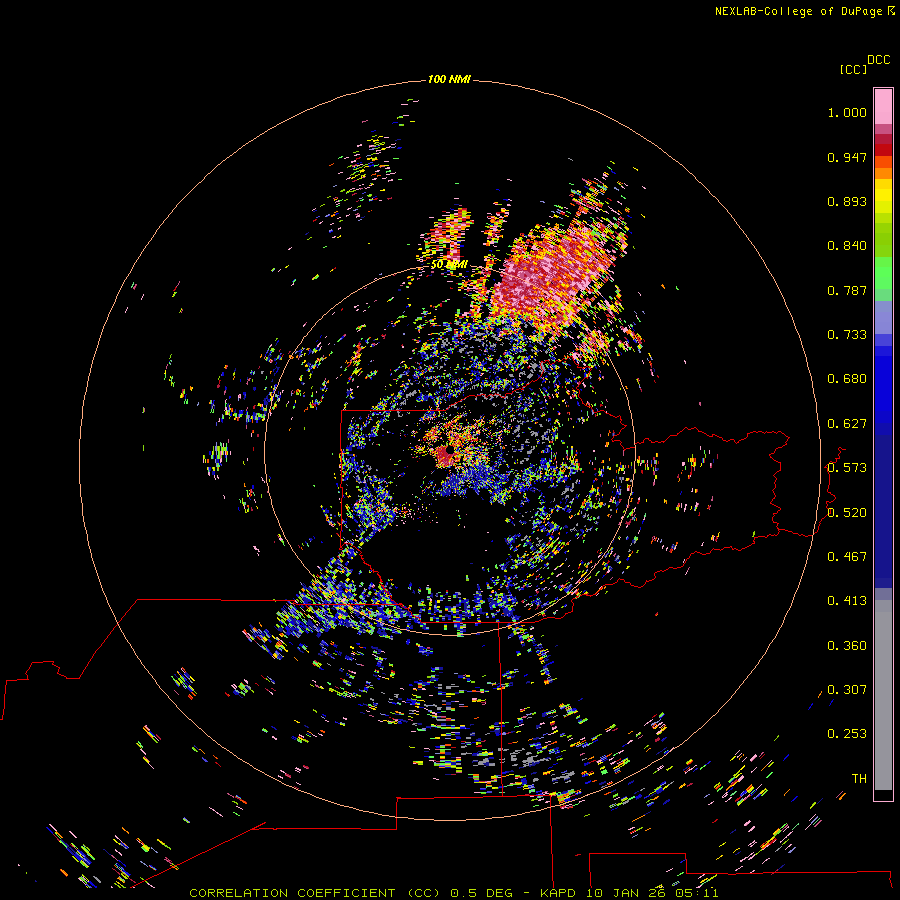
Task: Pick the light pink swatch atop color bar
Action: click(x=883, y=106)
